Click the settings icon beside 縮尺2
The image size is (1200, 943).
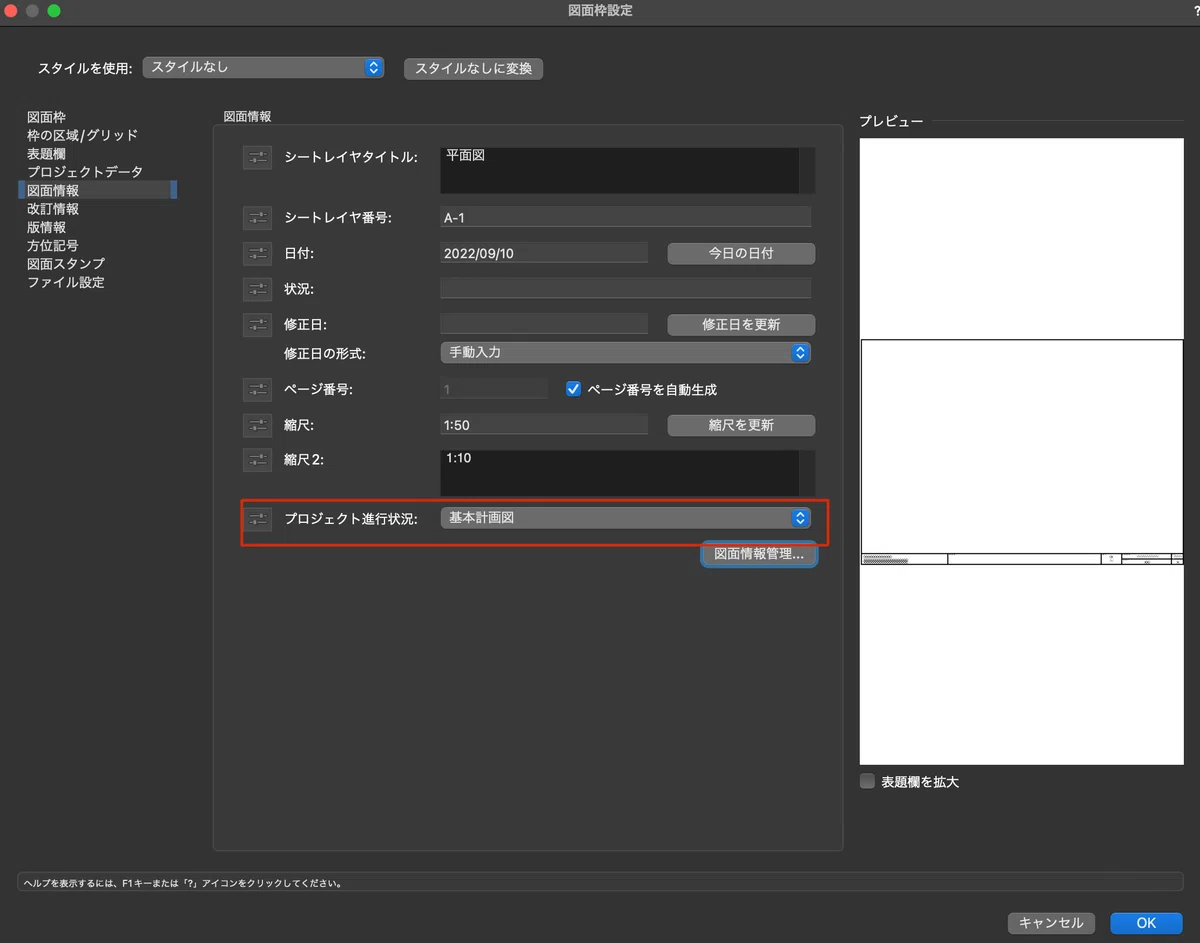click(x=257, y=459)
